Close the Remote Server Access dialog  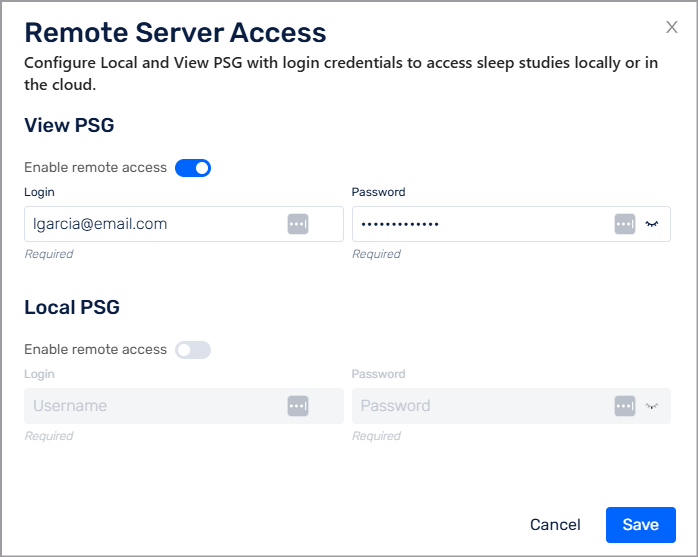point(671,27)
